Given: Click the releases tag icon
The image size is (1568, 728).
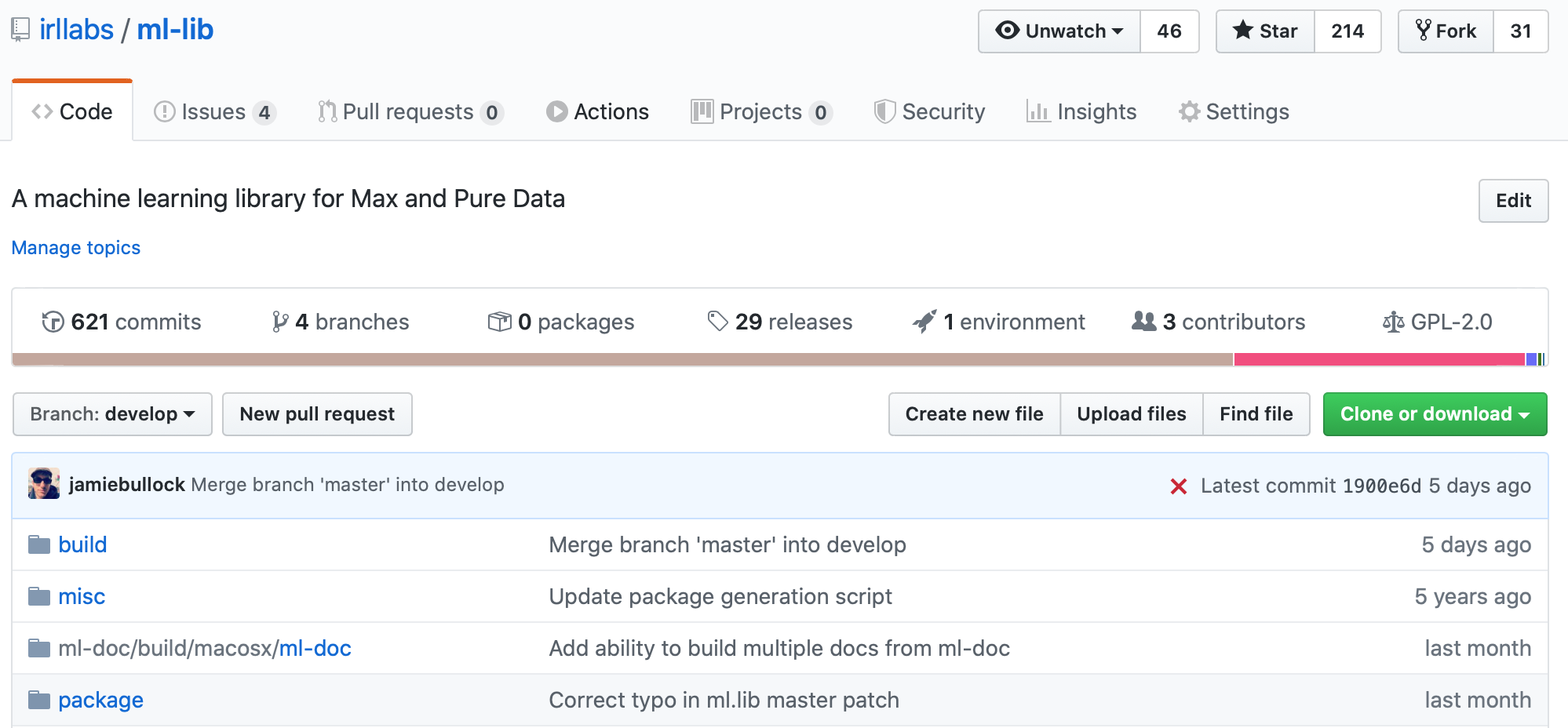Looking at the screenshot, I should coord(717,321).
